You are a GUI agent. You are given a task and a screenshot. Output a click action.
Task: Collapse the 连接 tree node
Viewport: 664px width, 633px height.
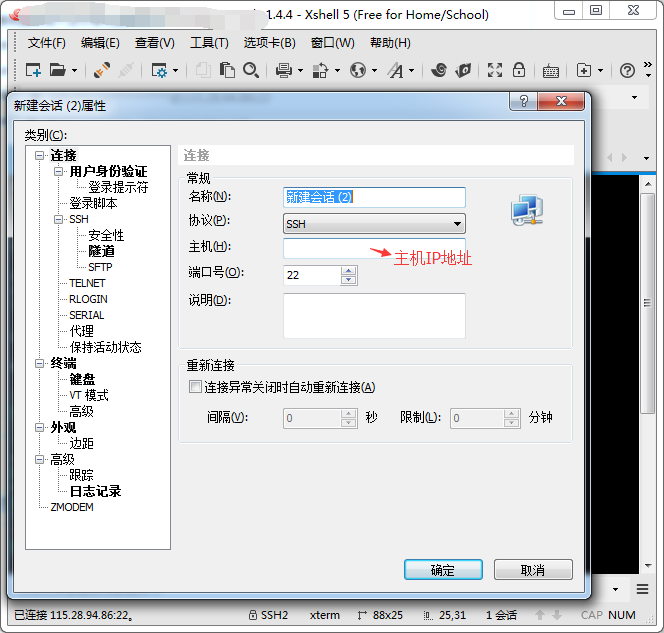39,155
